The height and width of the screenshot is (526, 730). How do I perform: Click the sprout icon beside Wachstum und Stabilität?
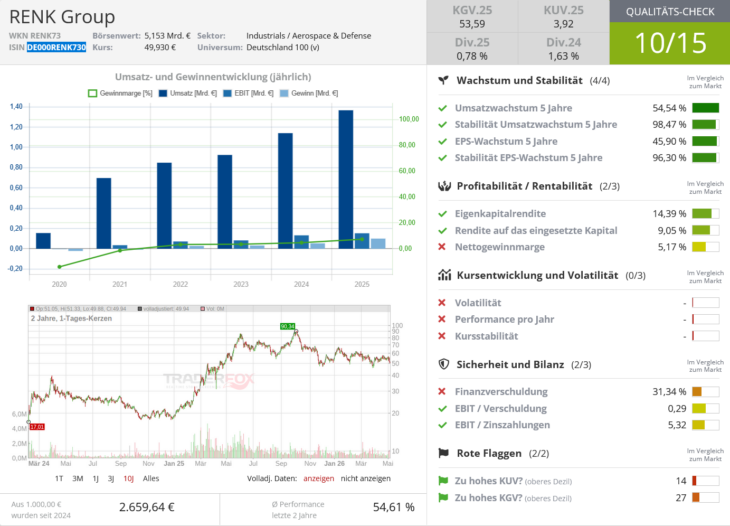click(x=444, y=81)
